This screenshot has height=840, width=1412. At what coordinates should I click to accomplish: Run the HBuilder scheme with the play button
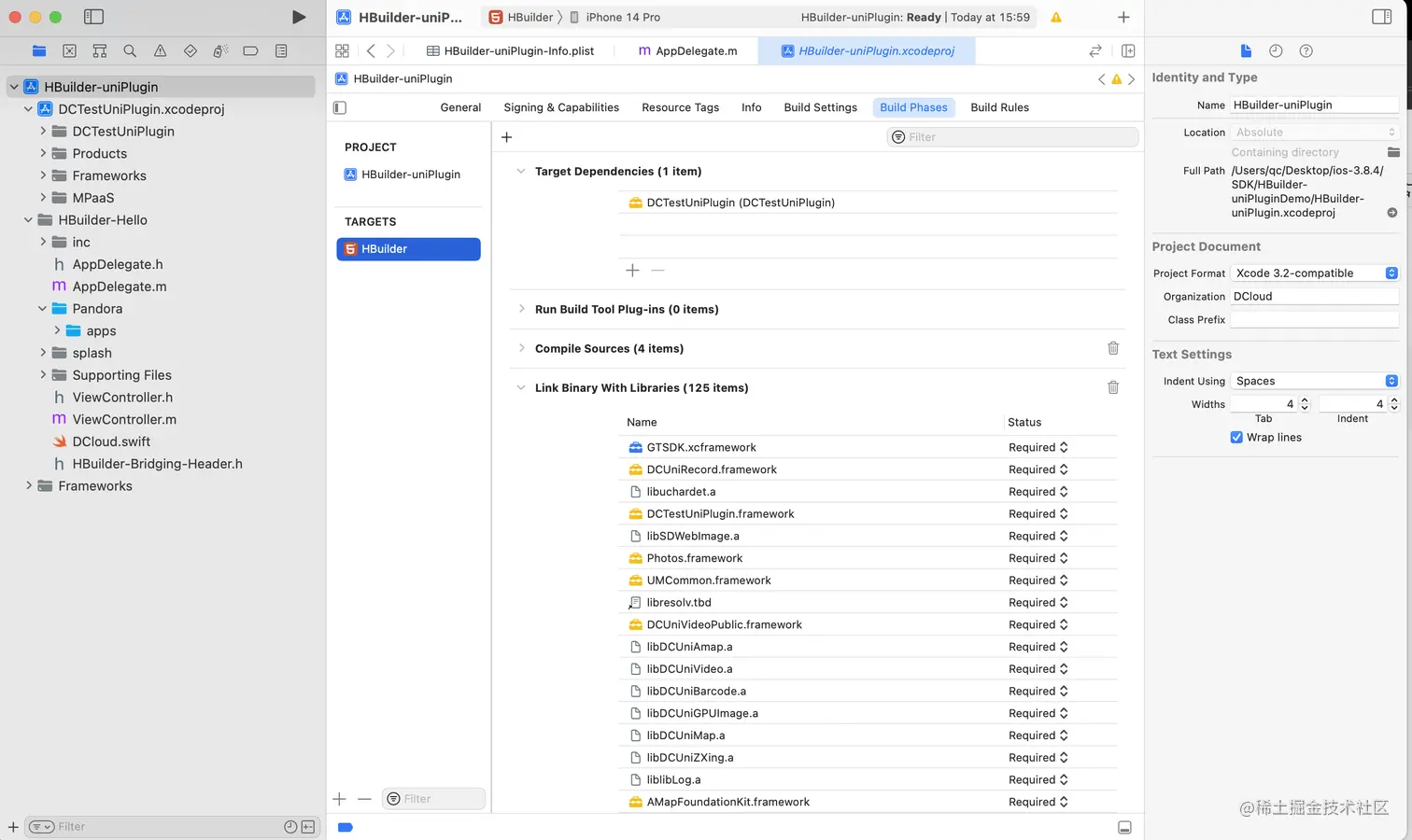299,17
